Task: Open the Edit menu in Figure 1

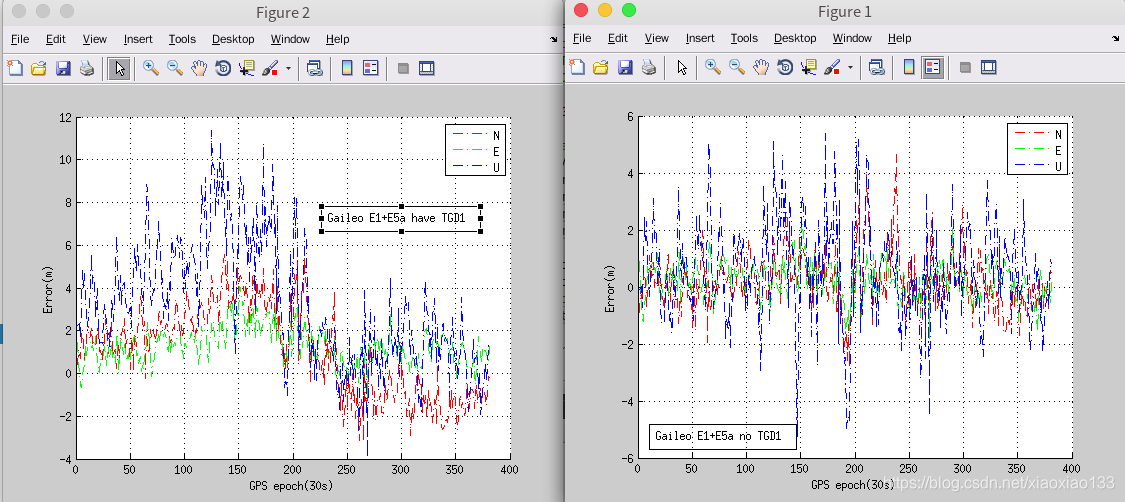Action: pos(618,38)
